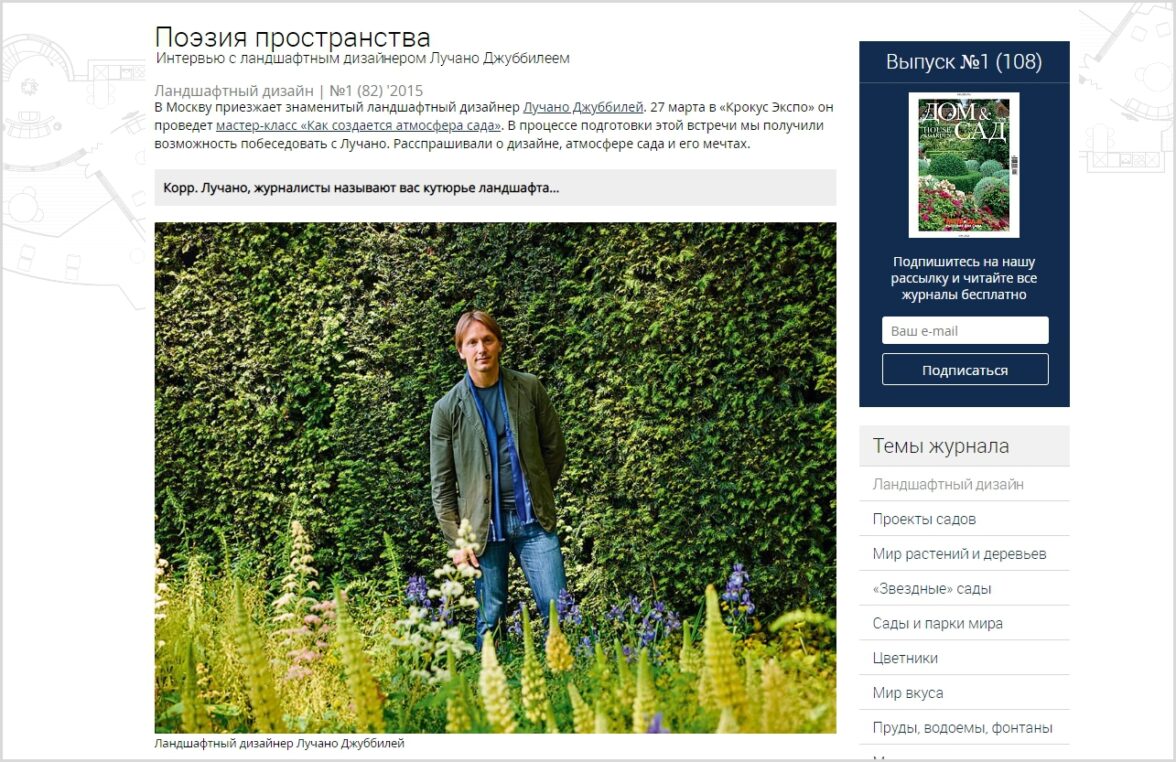The height and width of the screenshot is (762, 1176).
Task: Click the Поэзия пространства article title
Action: 292,37
